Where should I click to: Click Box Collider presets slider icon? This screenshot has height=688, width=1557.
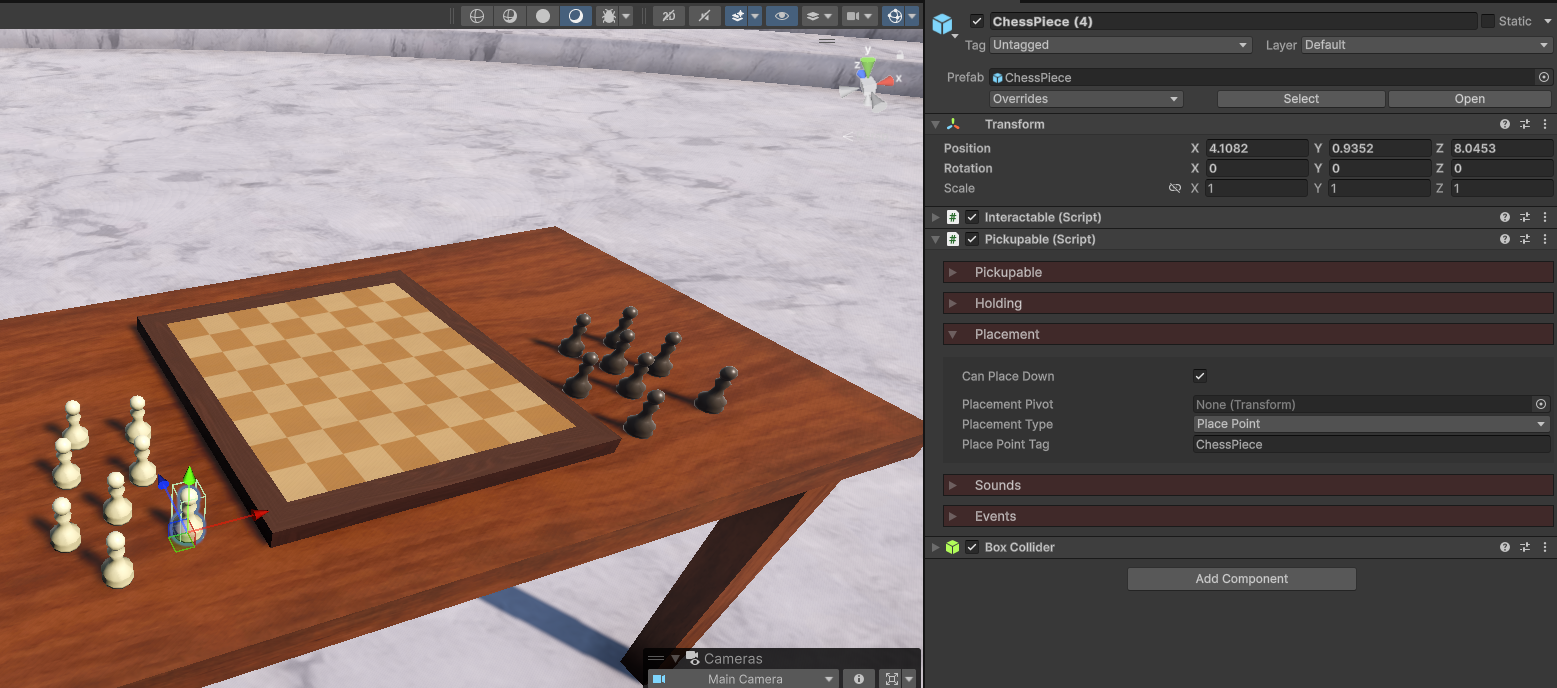coord(1525,547)
